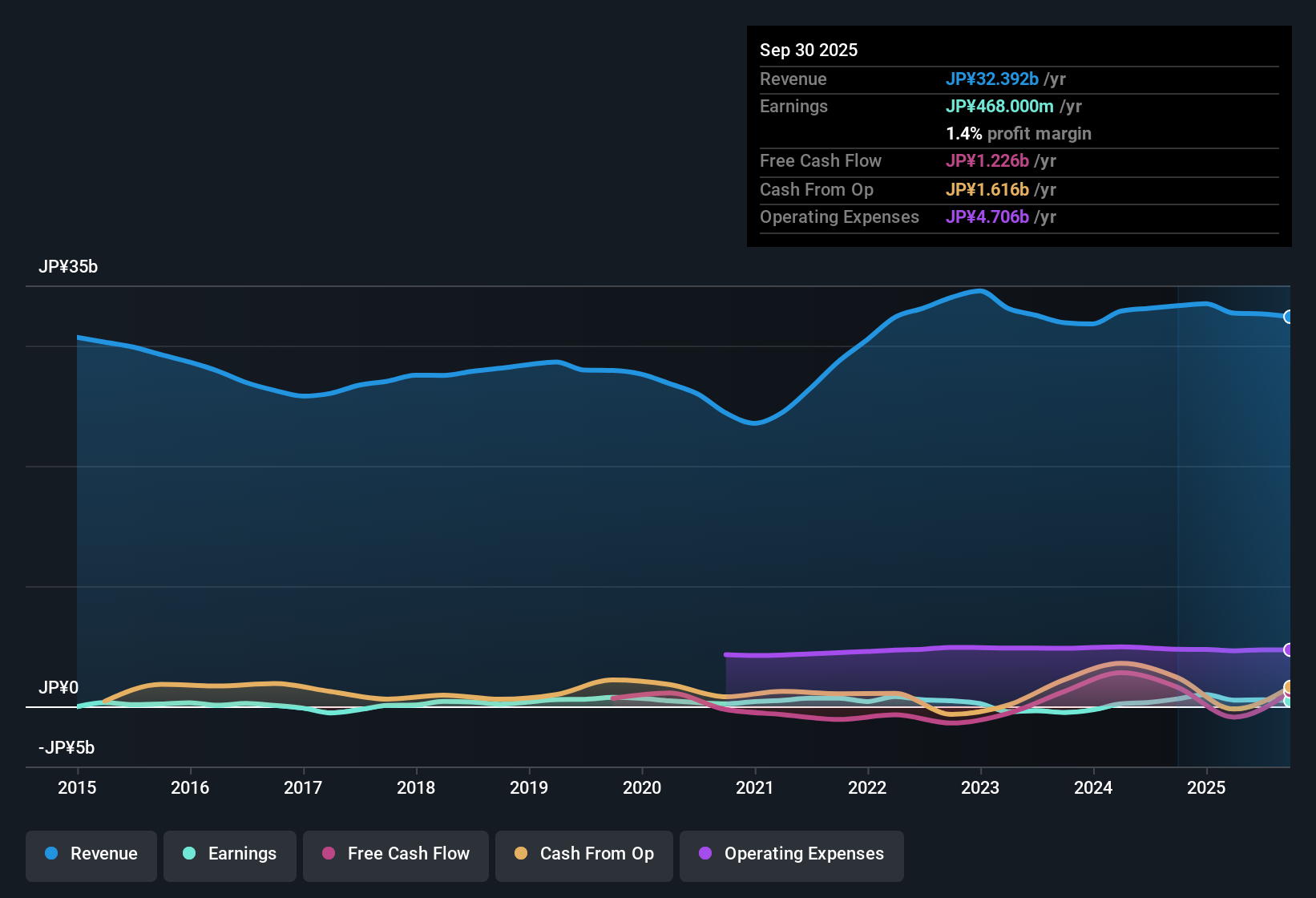The height and width of the screenshot is (898, 1316).
Task: Open the Sep 30 2025 tooltip header
Action: (x=809, y=50)
